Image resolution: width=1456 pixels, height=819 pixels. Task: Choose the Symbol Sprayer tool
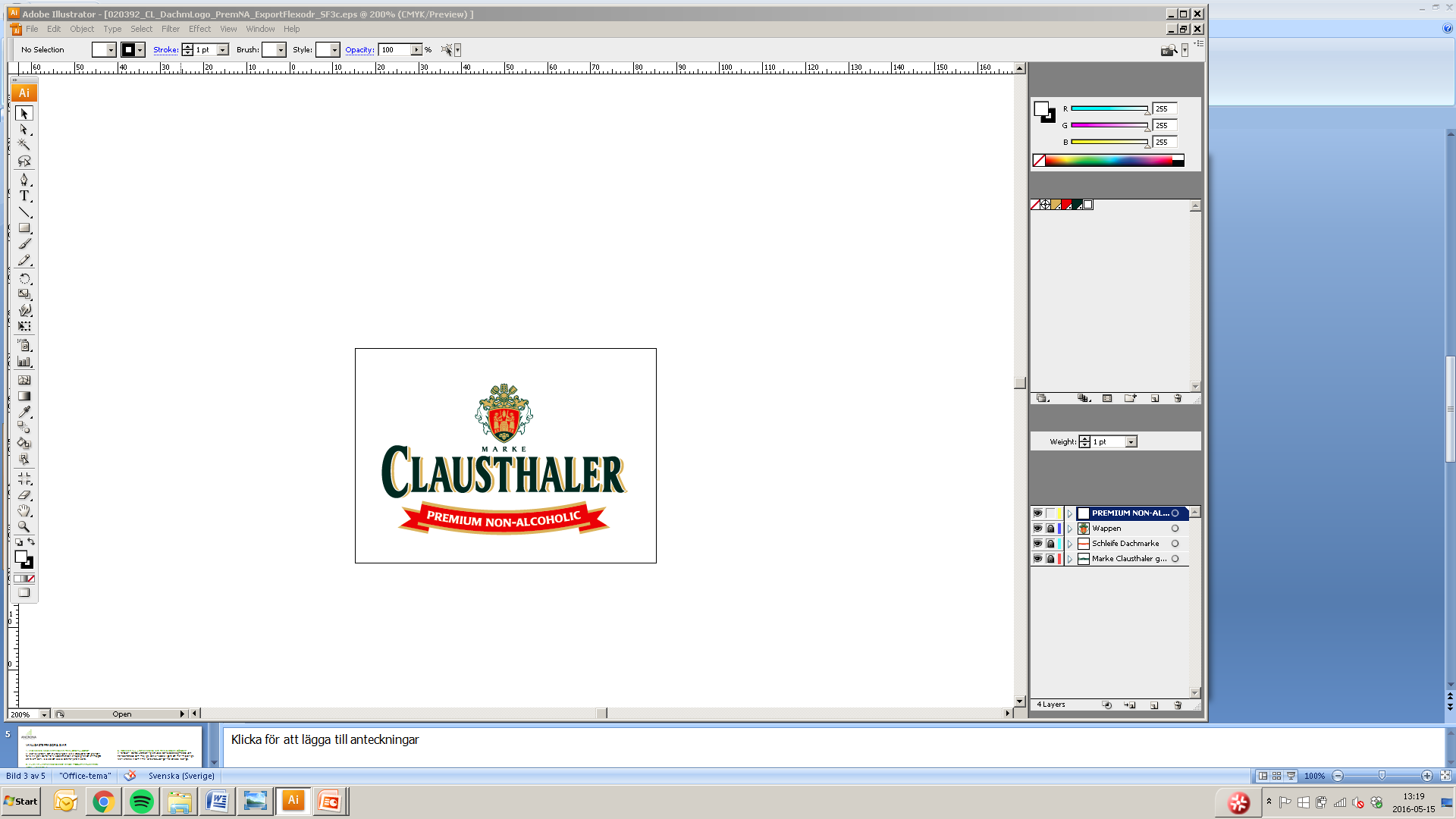24,345
